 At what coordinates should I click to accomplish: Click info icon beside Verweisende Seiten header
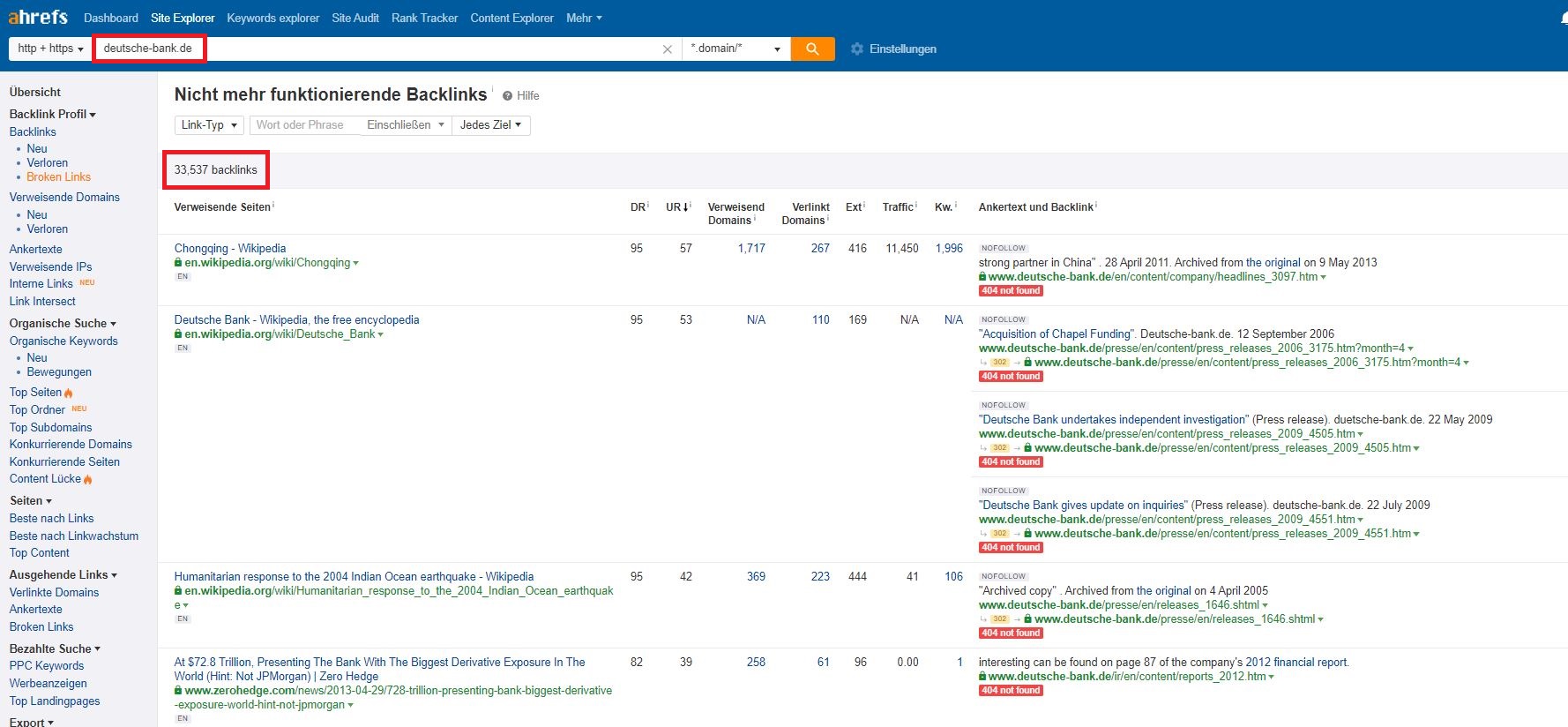pyautogui.click(x=273, y=205)
